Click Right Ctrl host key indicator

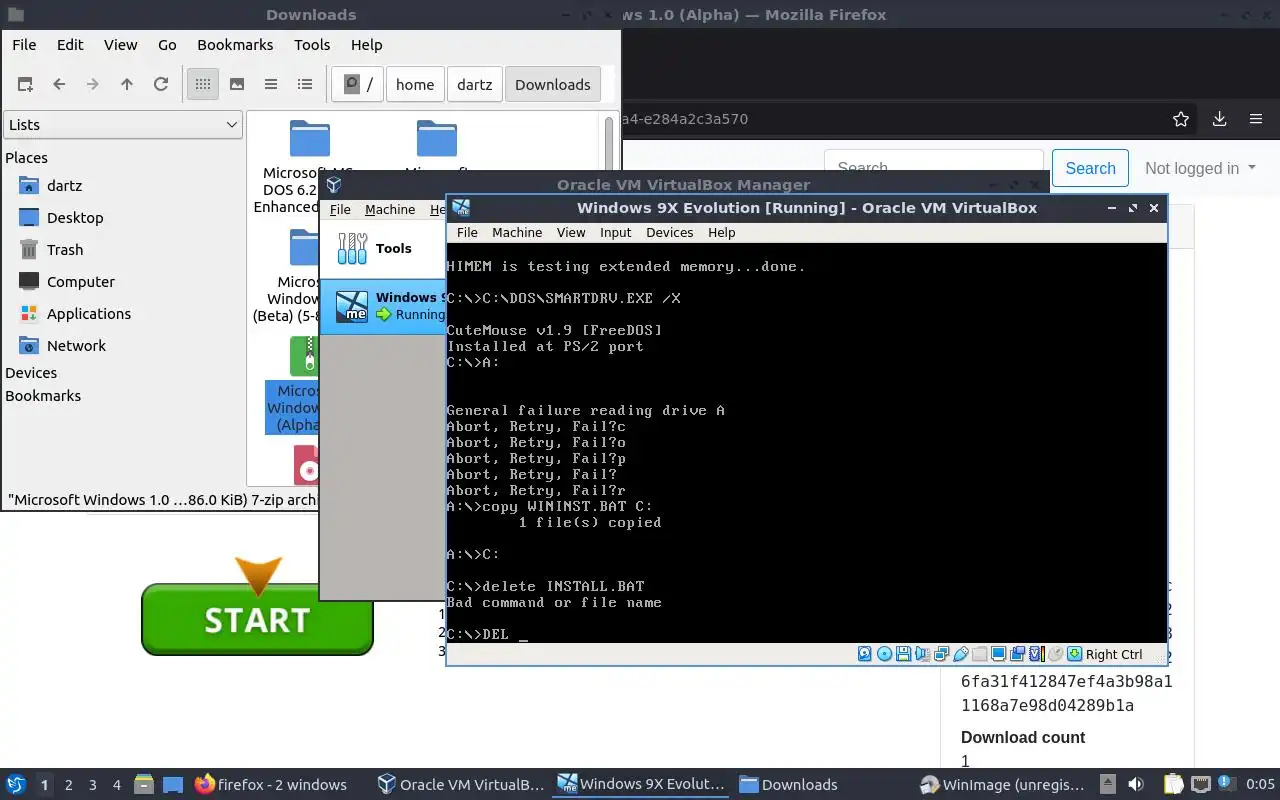[1106, 654]
